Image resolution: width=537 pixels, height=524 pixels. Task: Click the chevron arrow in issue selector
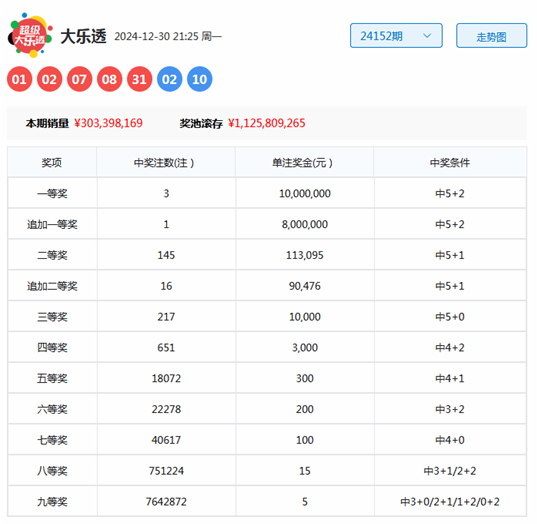[427, 36]
